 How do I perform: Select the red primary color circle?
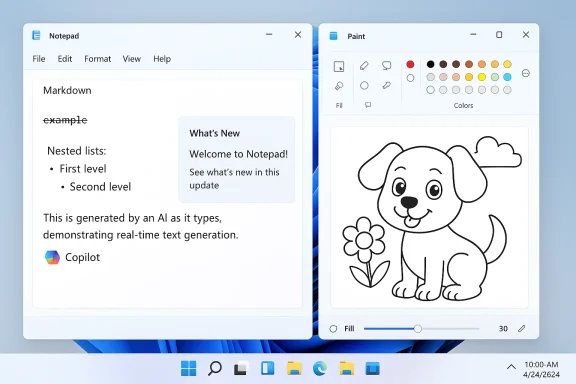coord(410,65)
